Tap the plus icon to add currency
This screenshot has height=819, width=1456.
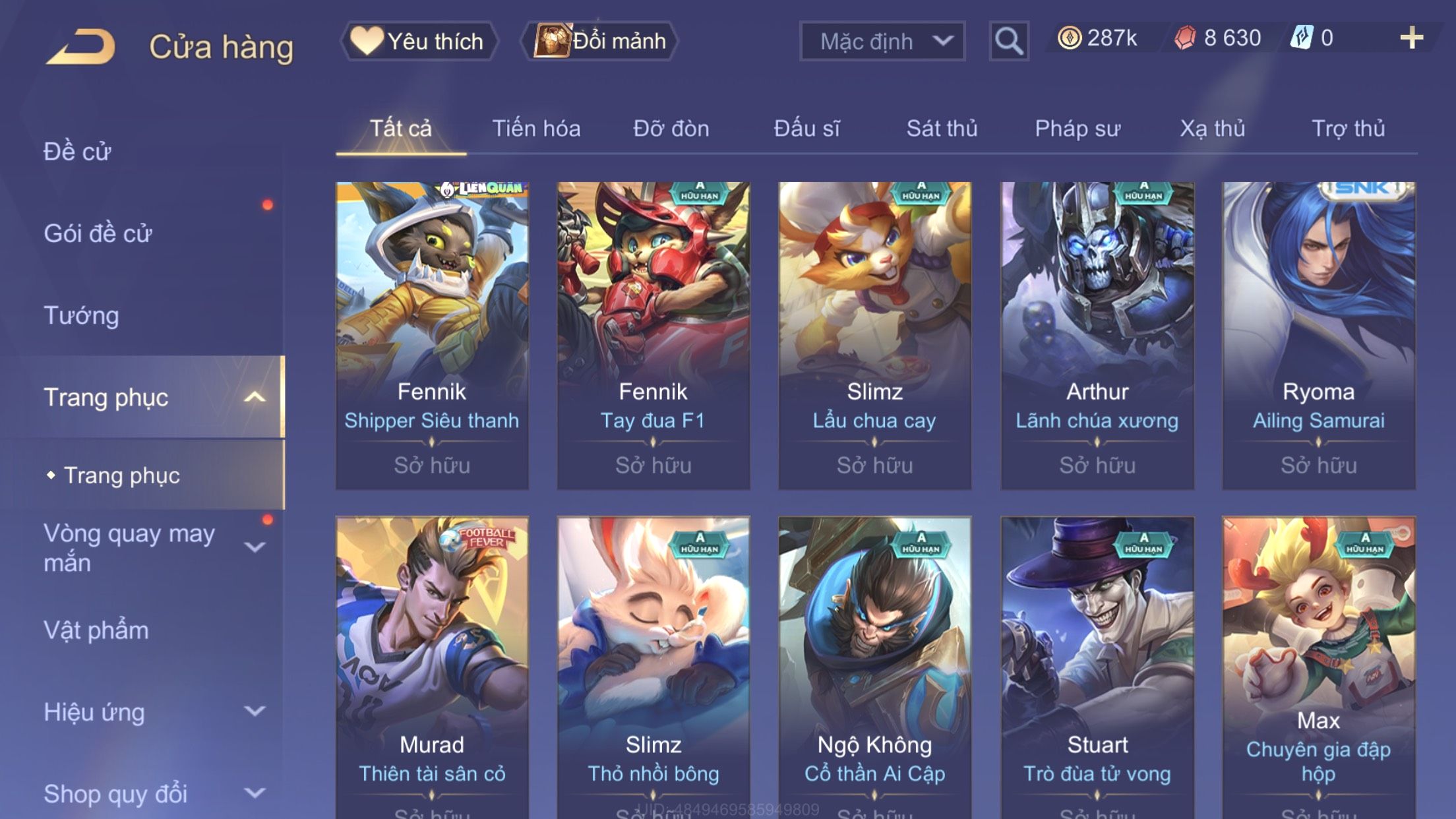(x=1411, y=38)
